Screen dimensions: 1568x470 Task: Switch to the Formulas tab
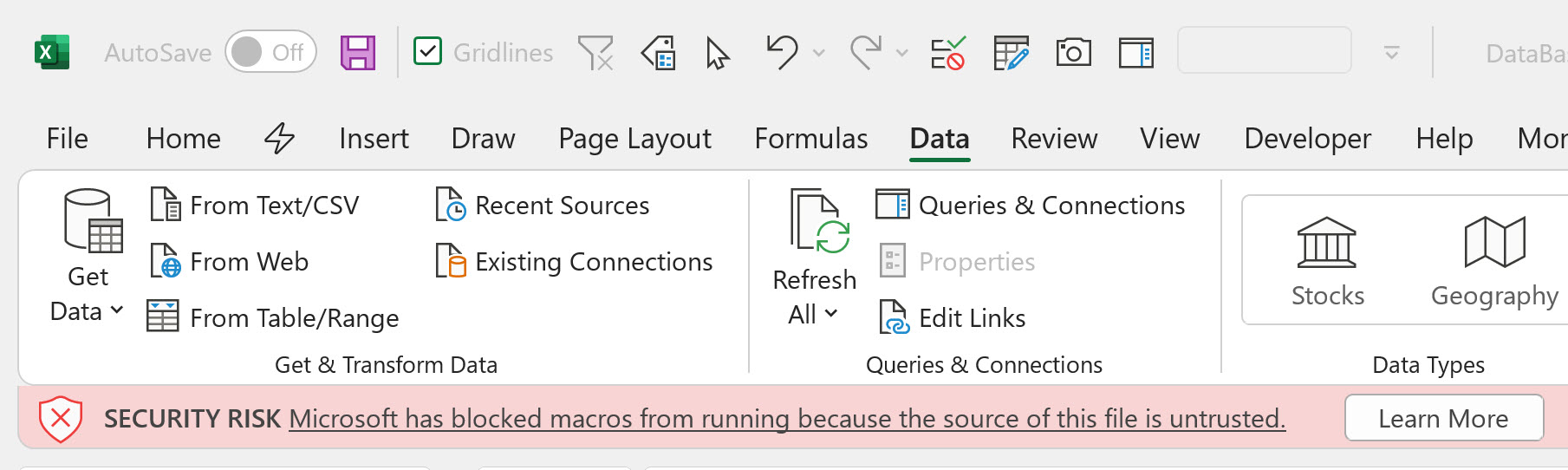click(x=810, y=139)
